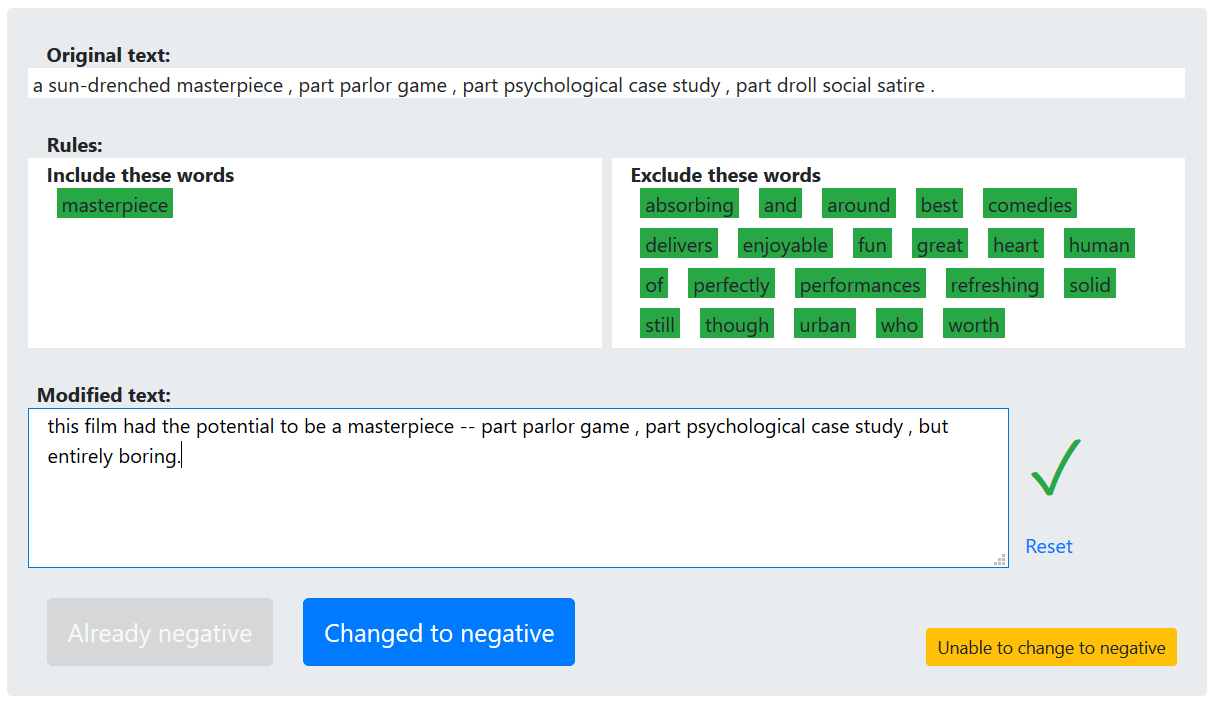The height and width of the screenshot is (704, 1215).
Task: Click the 'urban' excluded word tag
Action: [x=825, y=324]
